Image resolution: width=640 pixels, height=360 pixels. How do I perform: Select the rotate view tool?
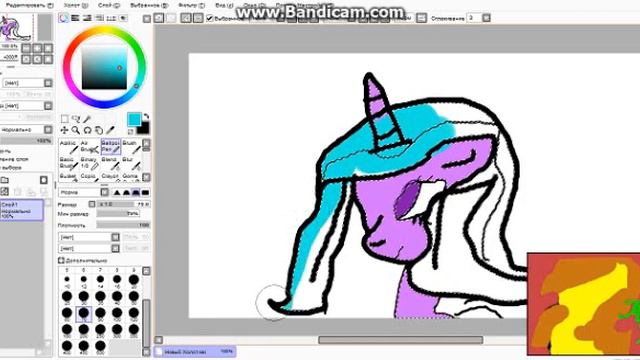pyautogui.click(x=87, y=130)
